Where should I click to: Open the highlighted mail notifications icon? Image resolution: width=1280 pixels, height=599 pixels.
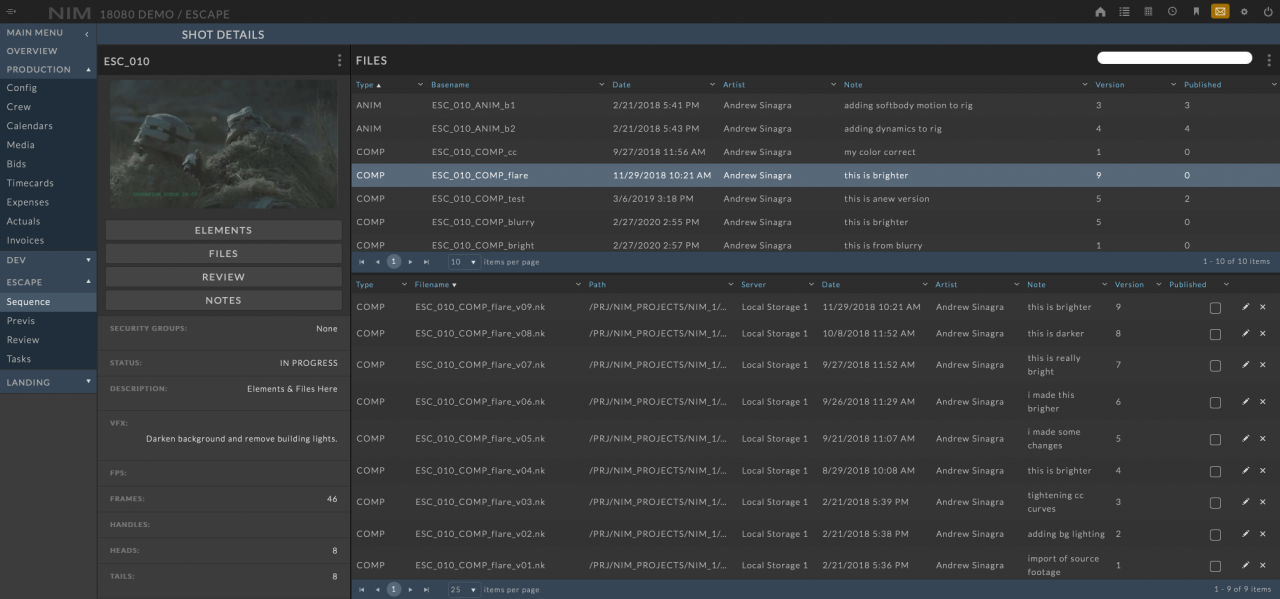[1220, 12]
